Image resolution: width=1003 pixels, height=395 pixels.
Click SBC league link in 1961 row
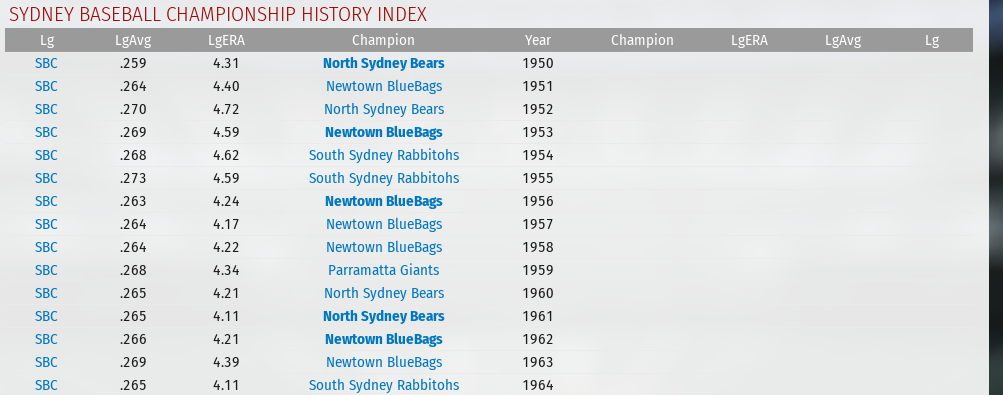click(x=46, y=316)
